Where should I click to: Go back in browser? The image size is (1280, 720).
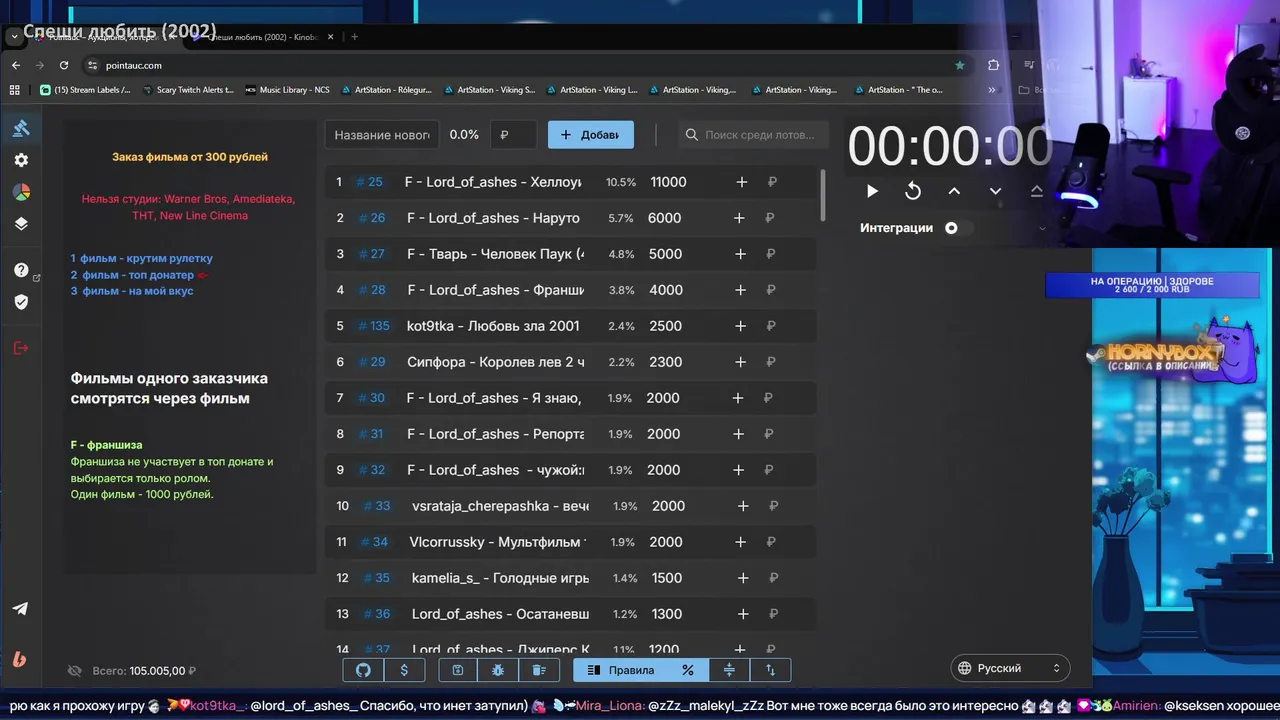(x=15, y=65)
